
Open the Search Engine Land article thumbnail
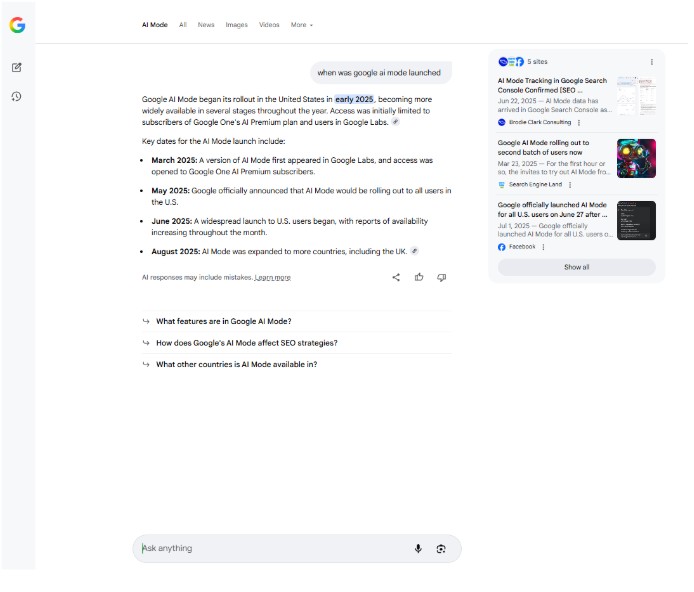pyautogui.click(x=636, y=158)
